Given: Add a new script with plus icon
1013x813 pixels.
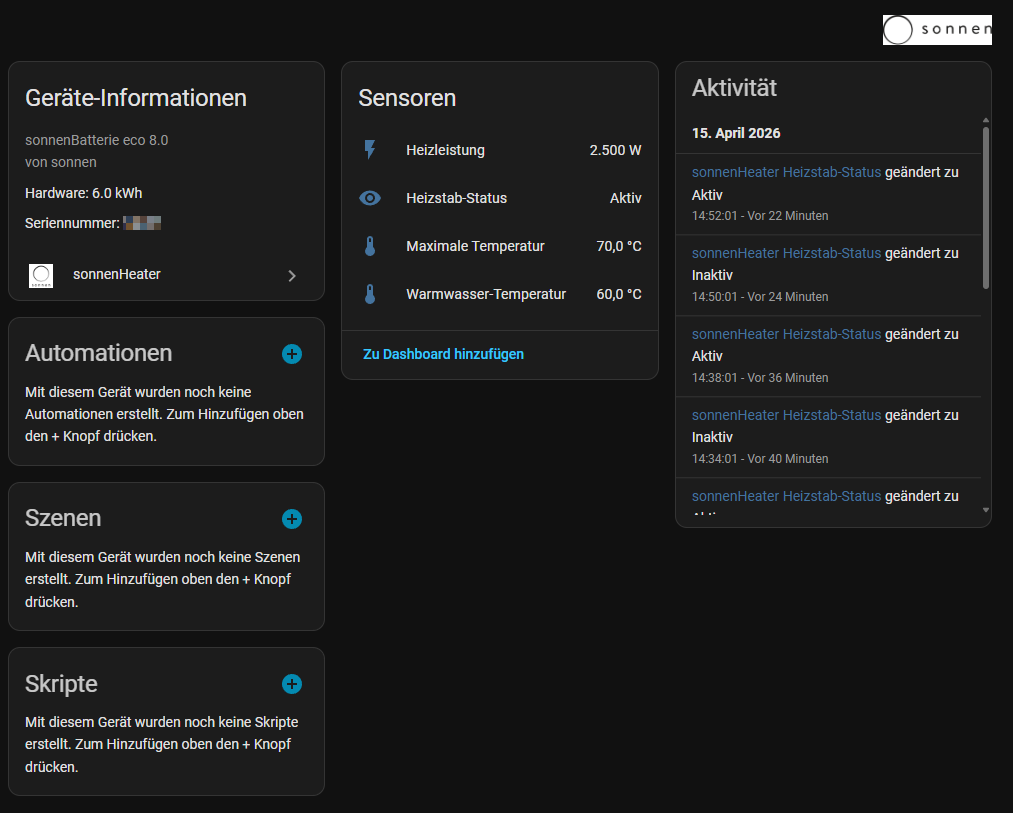Looking at the screenshot, I should pyautogui.click(x=292, y=684).
